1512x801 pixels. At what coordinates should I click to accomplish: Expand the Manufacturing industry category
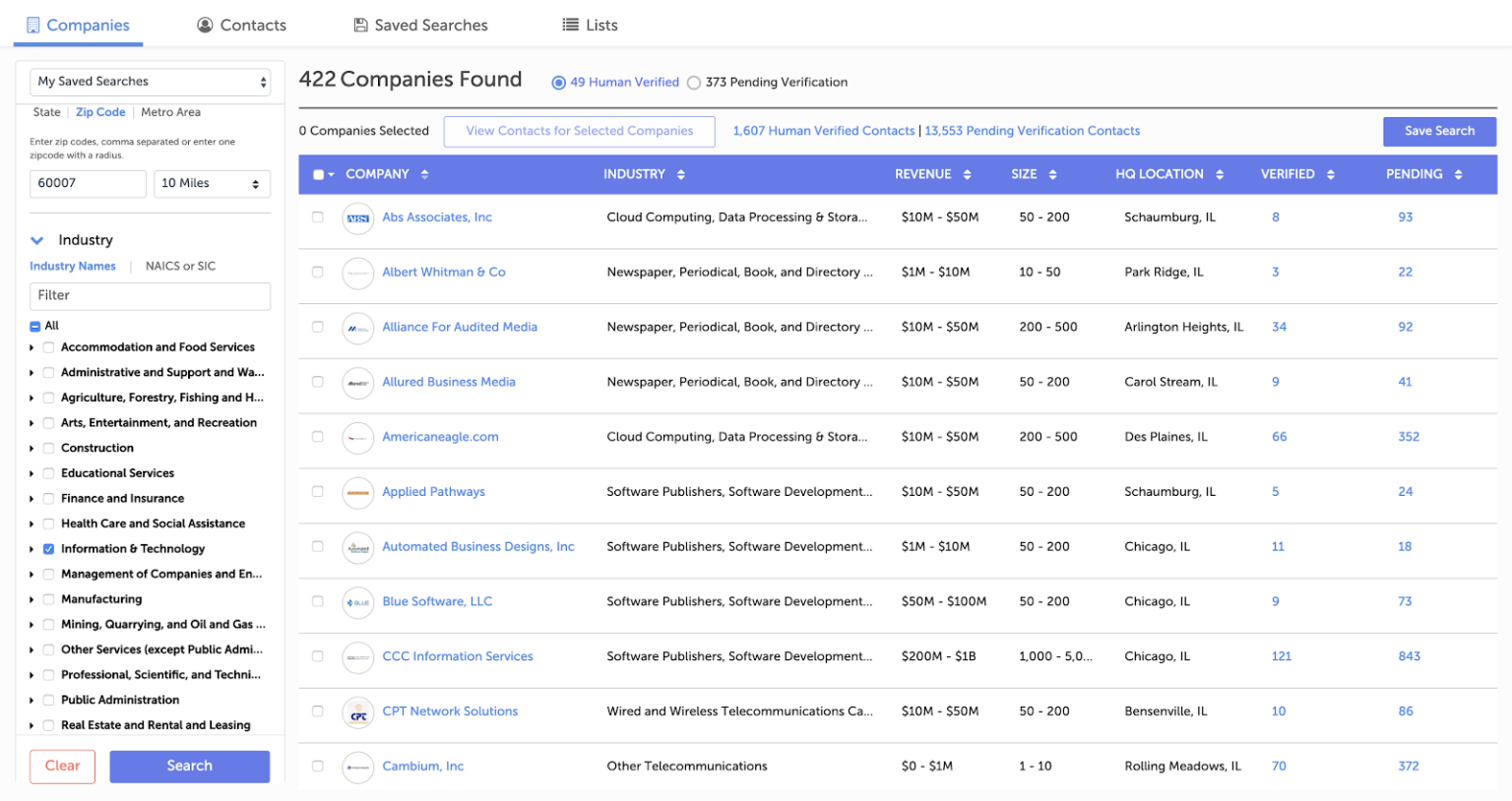coord(32,598)
